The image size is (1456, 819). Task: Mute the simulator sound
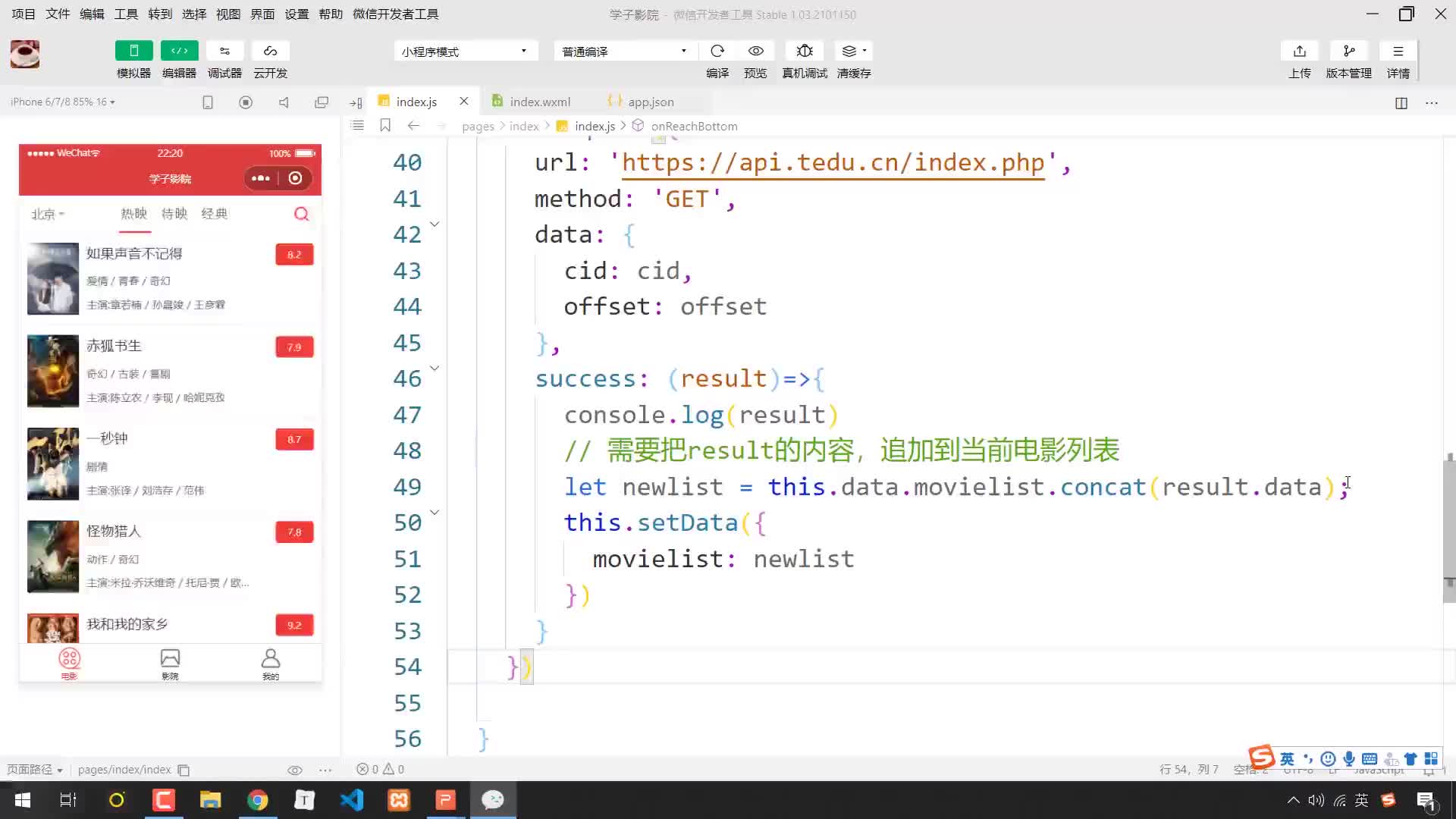pyautogui.click(x=284, y=102)
